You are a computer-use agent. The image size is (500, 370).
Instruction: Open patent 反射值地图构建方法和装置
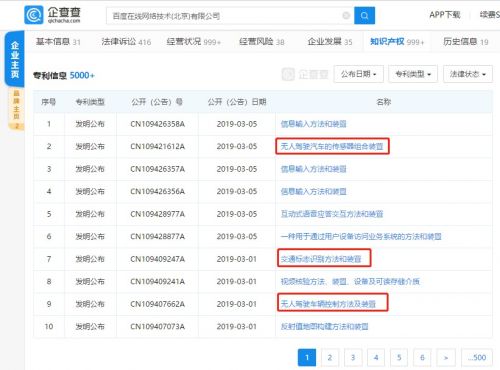click(x=324, y=326)
